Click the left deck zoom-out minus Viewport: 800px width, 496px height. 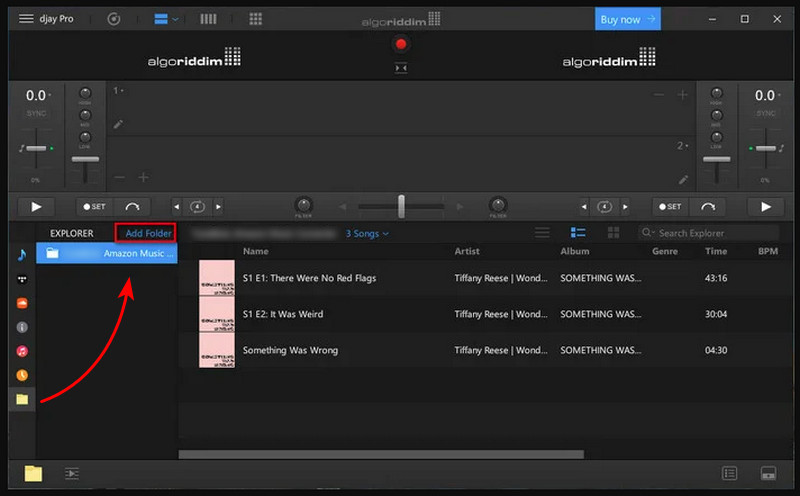(119, 178)
